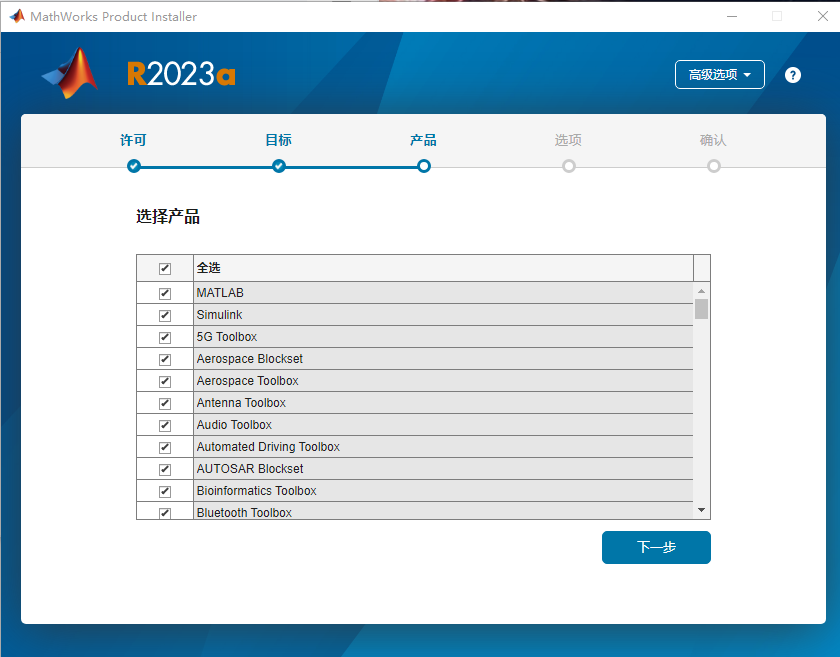
Task: Toggle the 5G Toolbox checkbox
Action: coord(164,338)
